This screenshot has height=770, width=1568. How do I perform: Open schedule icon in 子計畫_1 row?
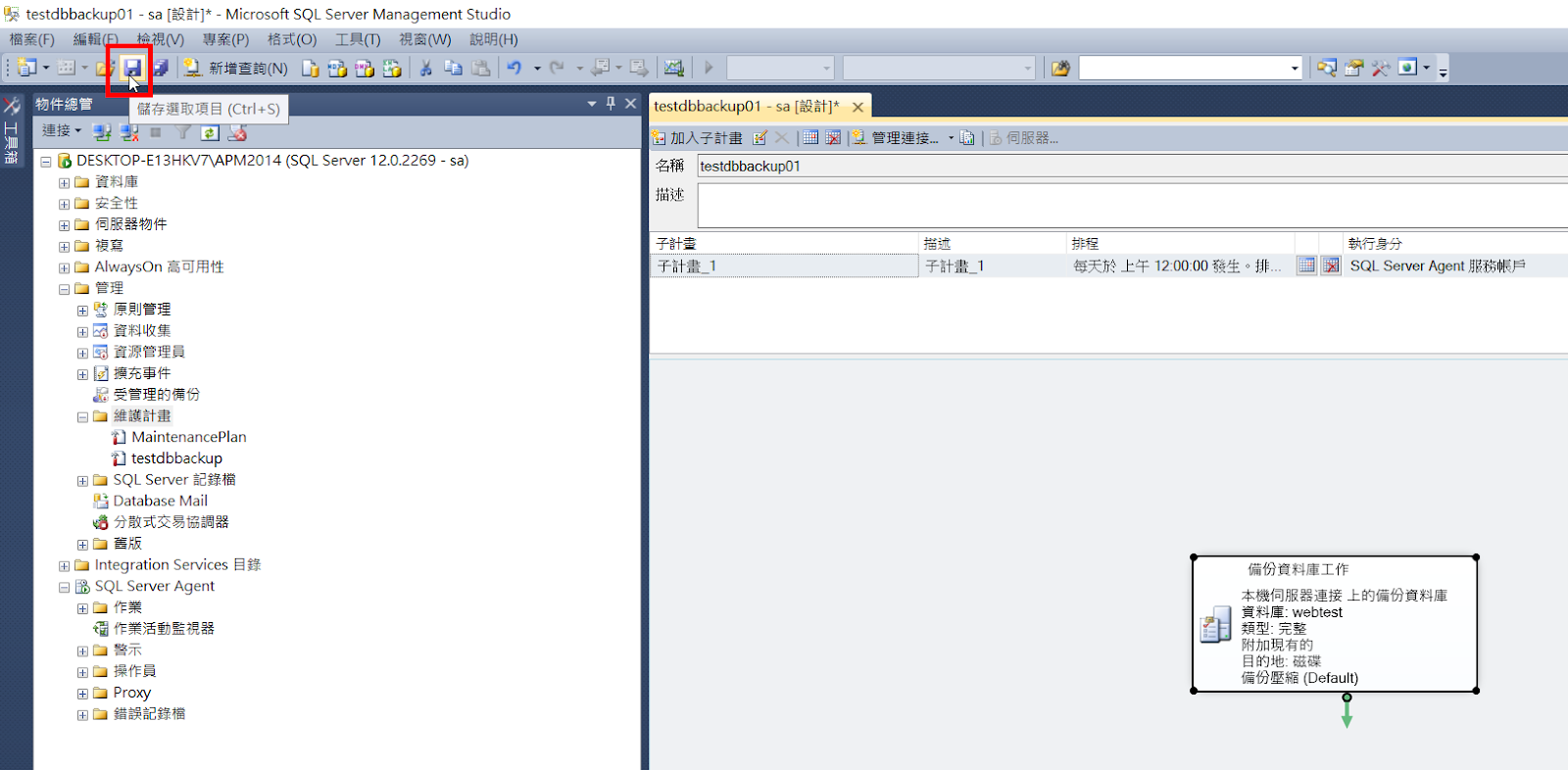coord(1306,265)
